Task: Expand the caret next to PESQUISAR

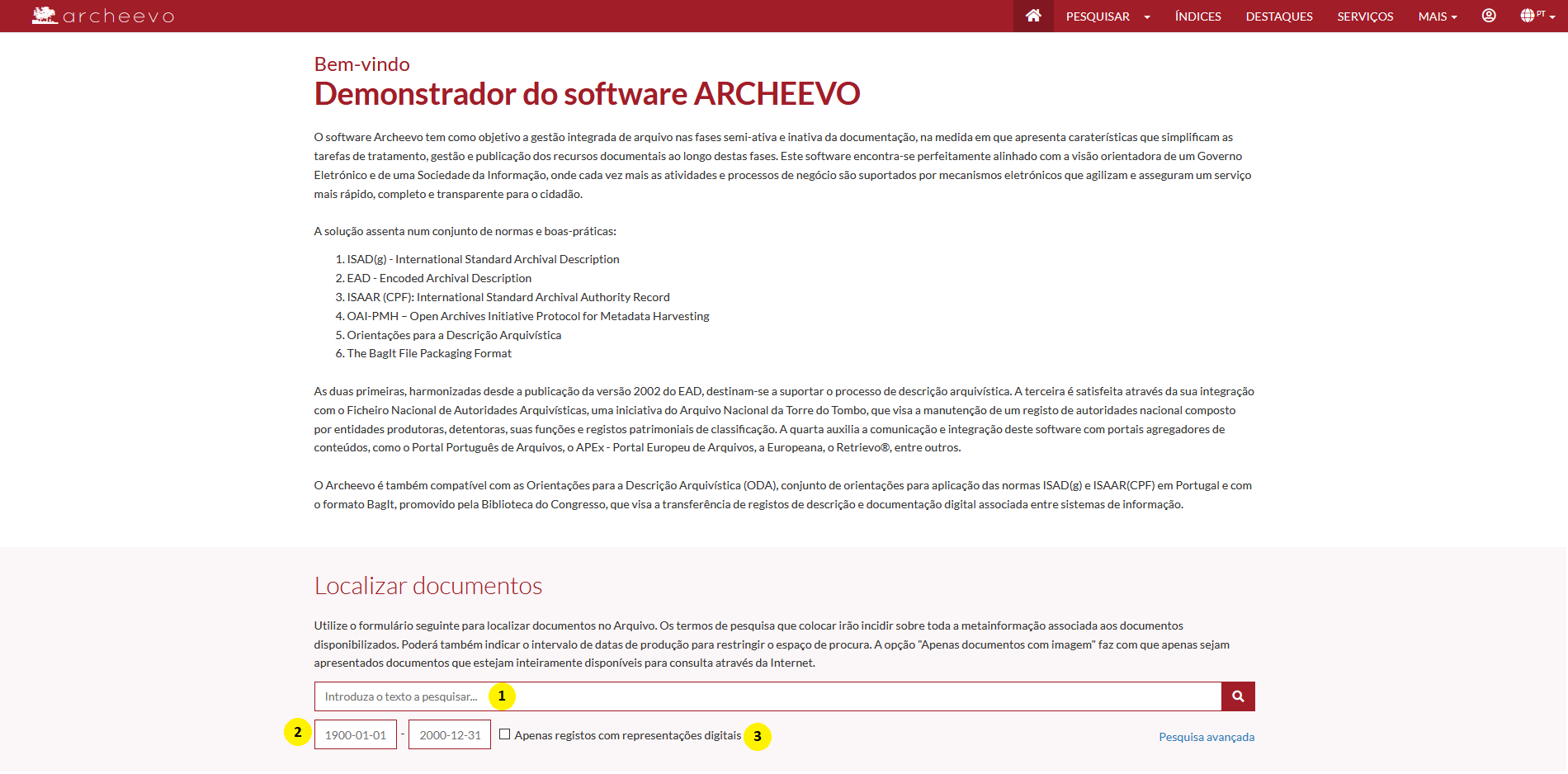Action: pyautogui.click(x=1147, y=17)
